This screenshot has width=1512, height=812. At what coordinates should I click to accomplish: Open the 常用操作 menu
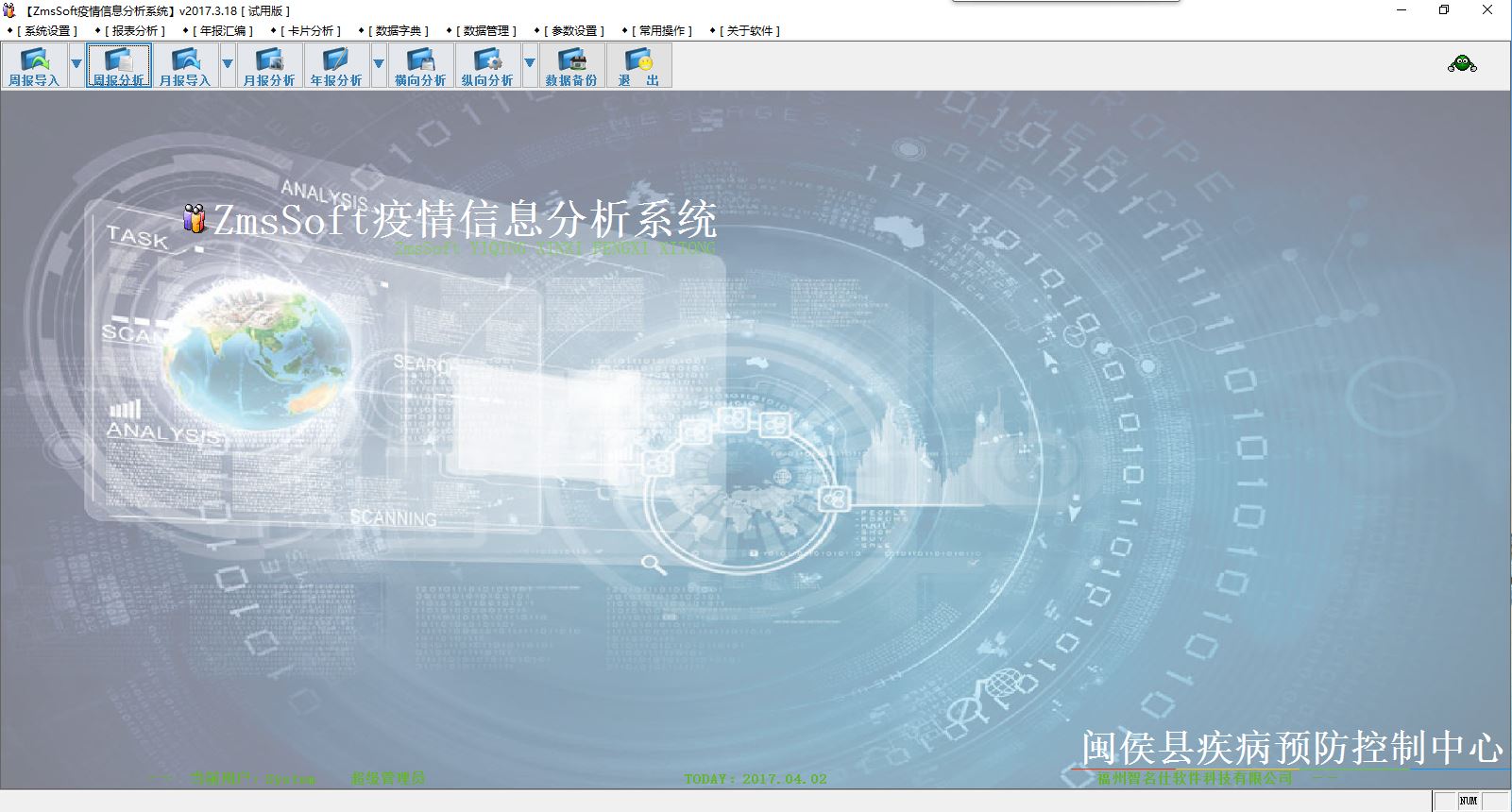pyautogui.click(x=657, y=31)
